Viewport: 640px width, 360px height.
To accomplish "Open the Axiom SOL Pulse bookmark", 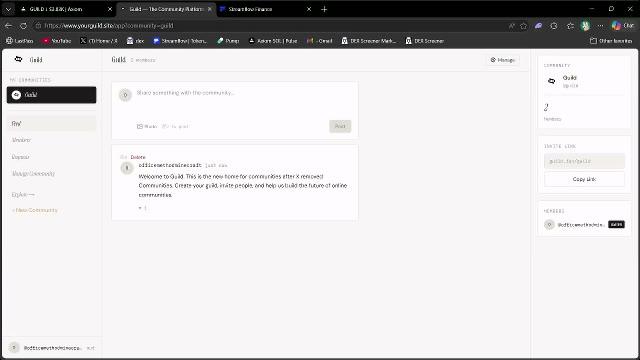I will (273, 41).
